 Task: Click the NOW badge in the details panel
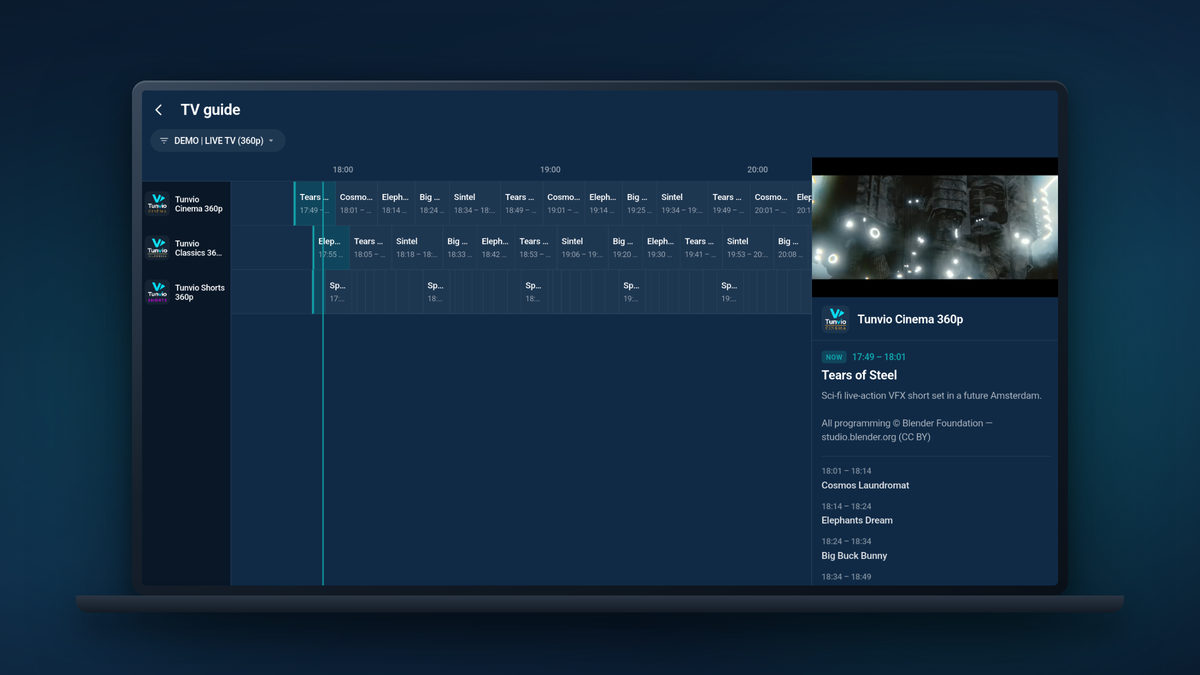click(834, 357)
